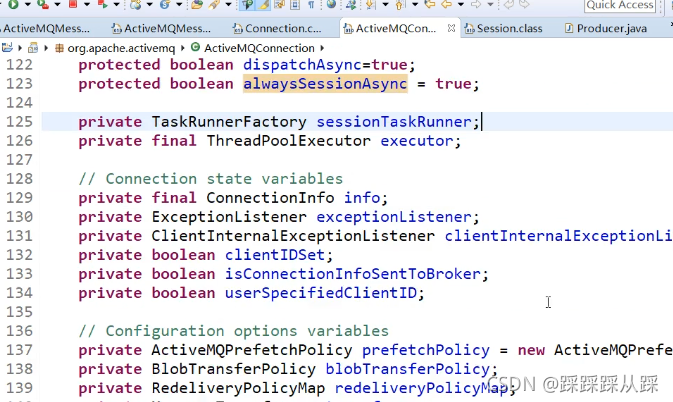Open the Back history dropdown arrow
Image resolution: width=673 pixels, height=402 pixels.
pos(461,5)
